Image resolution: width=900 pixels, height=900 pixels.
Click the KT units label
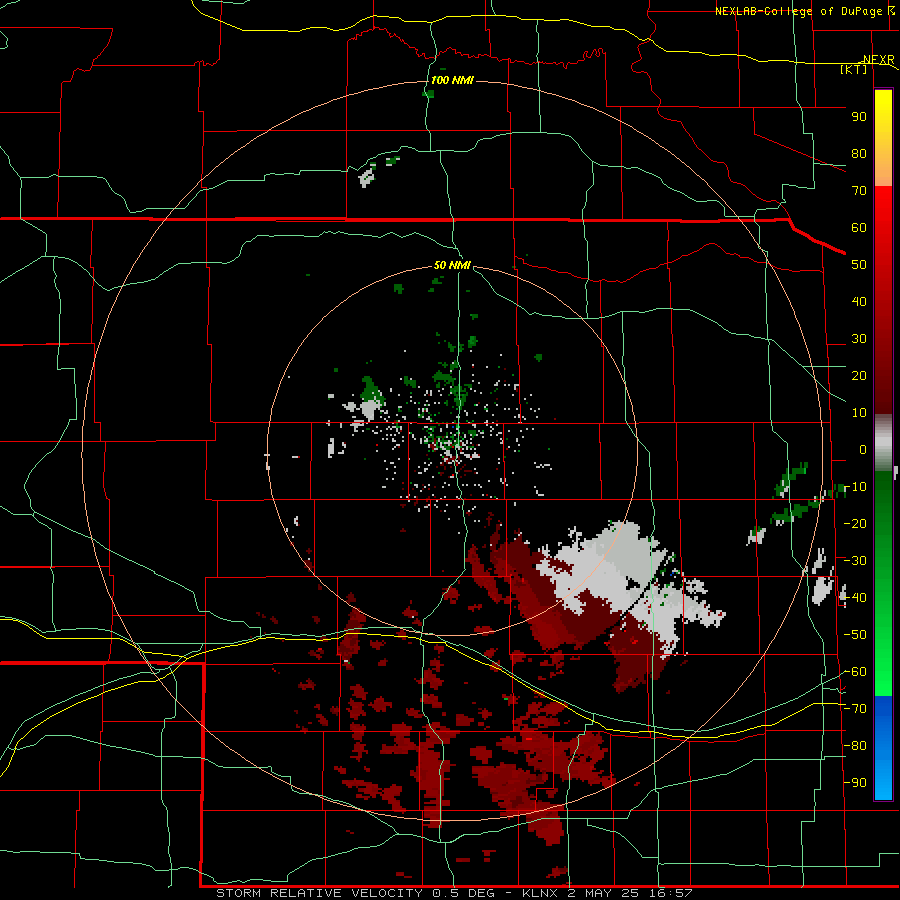coord(854,69)
